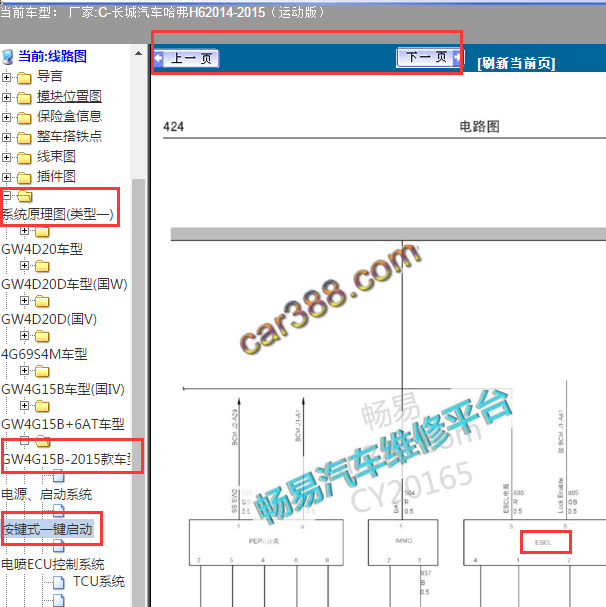Click the open folder icon of 系统原理图
606x607 pixels.
point(25,196)
